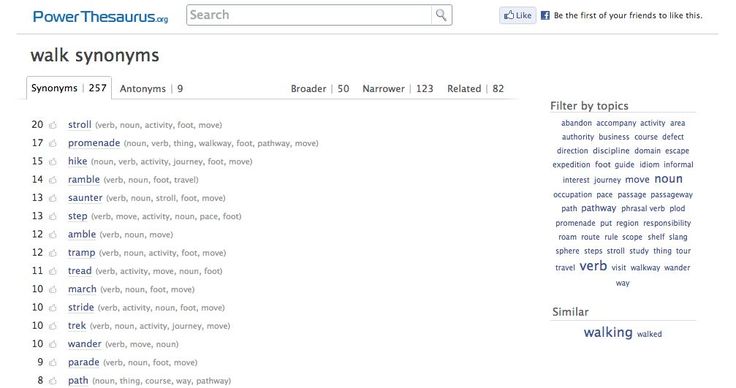Open the PowerThesaurus.org logo homepage
The height and width of the screenshot is (388, 736).
pyautogui.click(x=100, y=17)
